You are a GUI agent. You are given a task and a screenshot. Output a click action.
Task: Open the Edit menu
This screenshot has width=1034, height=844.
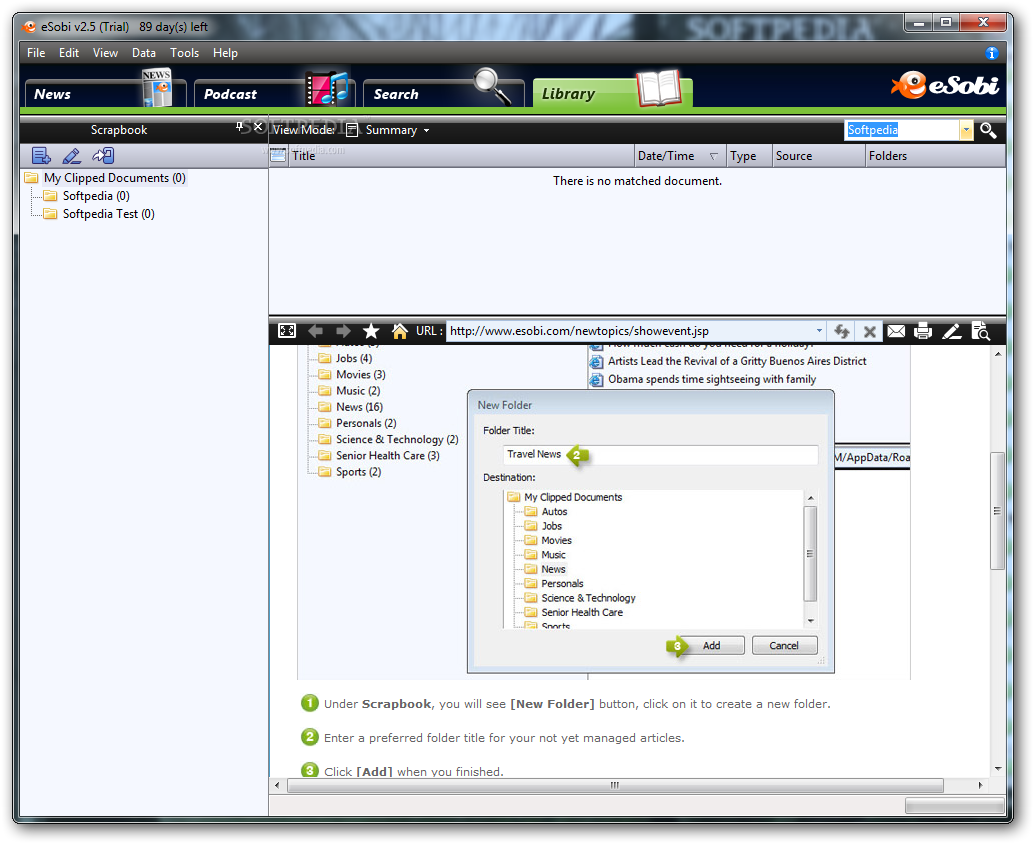pos(69,53)
